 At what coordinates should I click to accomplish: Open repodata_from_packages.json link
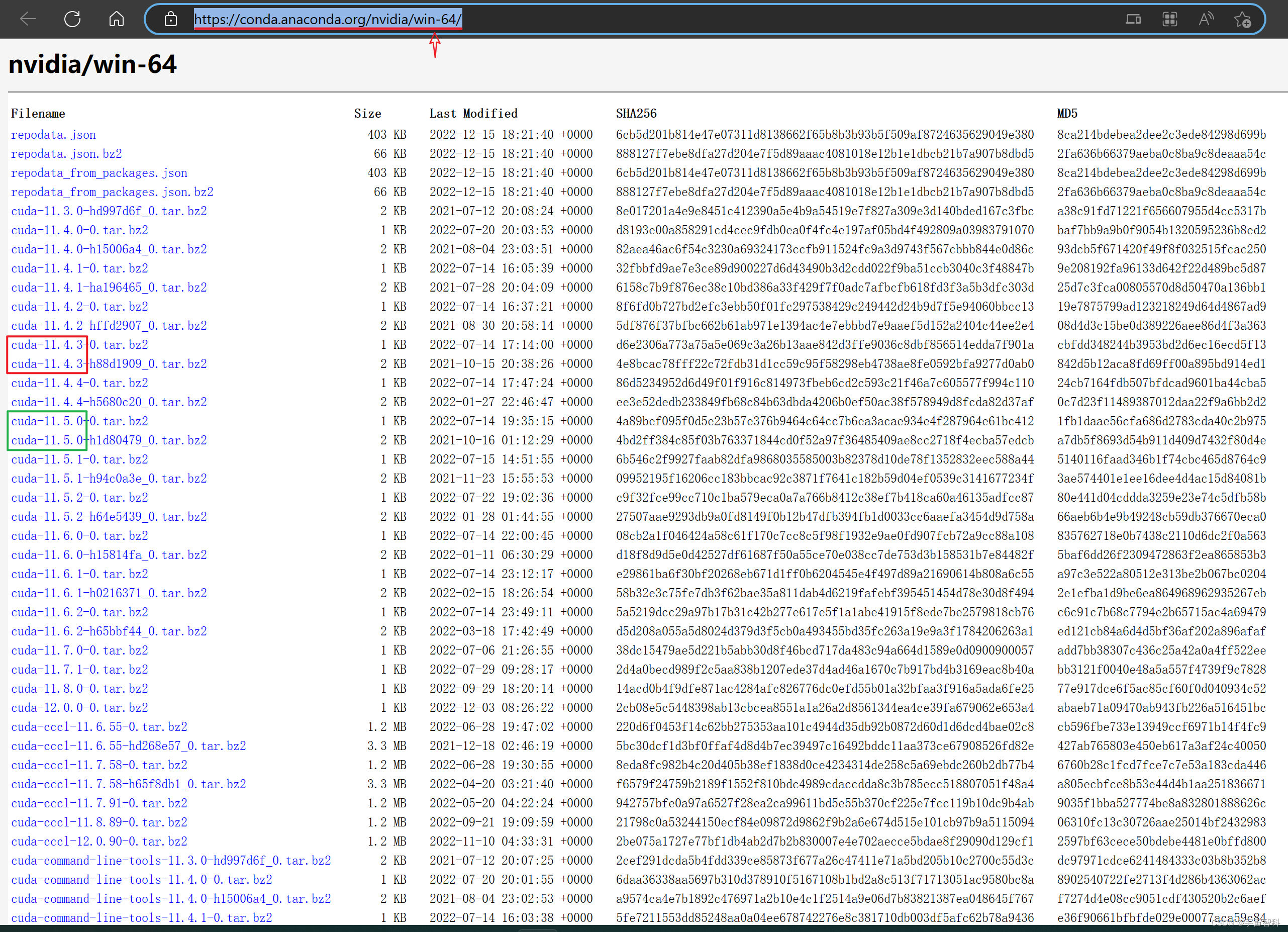click(x=99, y=172)
